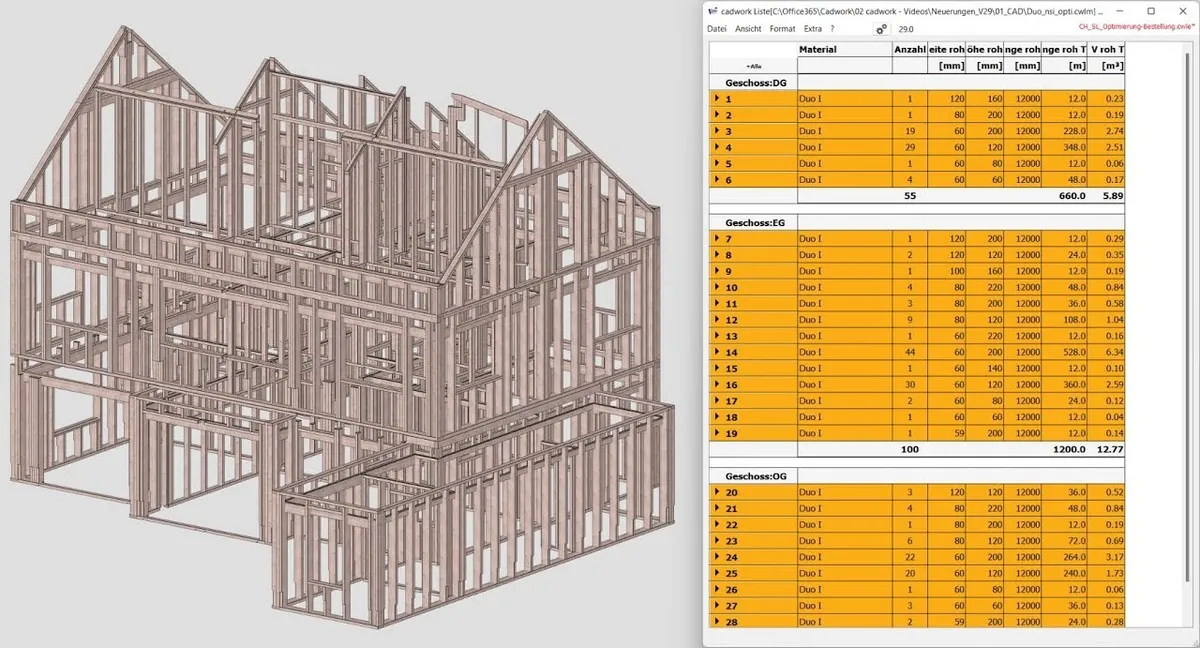Click the length total 348.0 in row 4

tap(1064, 147)
